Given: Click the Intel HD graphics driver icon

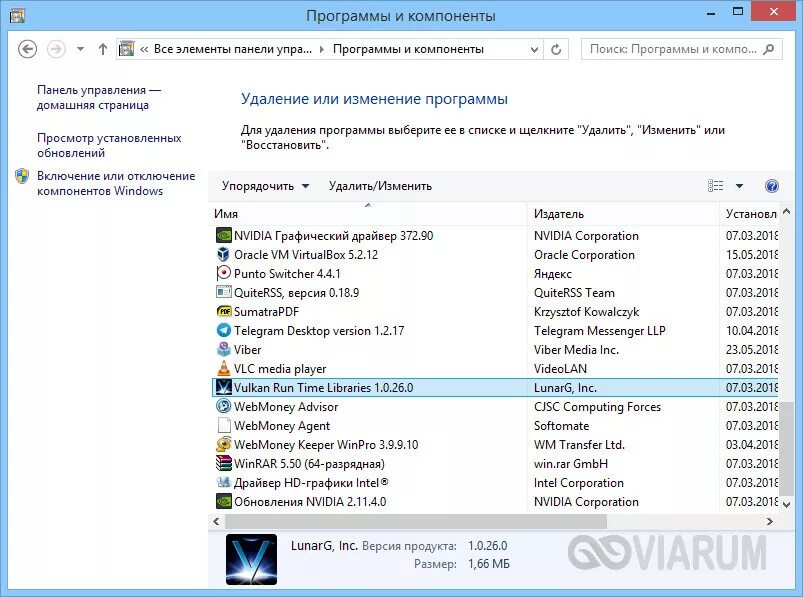Looking at the screenshot, I should [223, 482].
